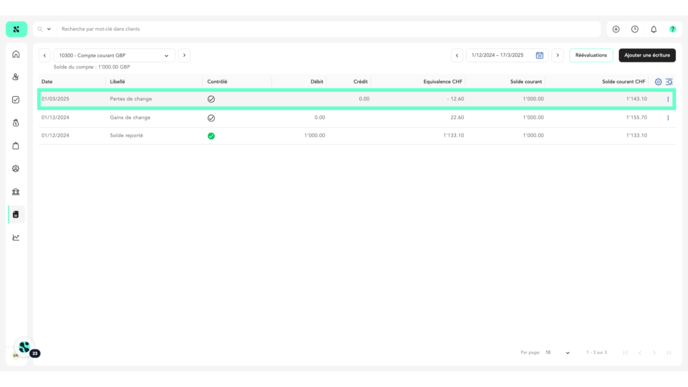Toggle controlled status for Gains de change
Screen dimensions: 688x387
coord(211,118)
